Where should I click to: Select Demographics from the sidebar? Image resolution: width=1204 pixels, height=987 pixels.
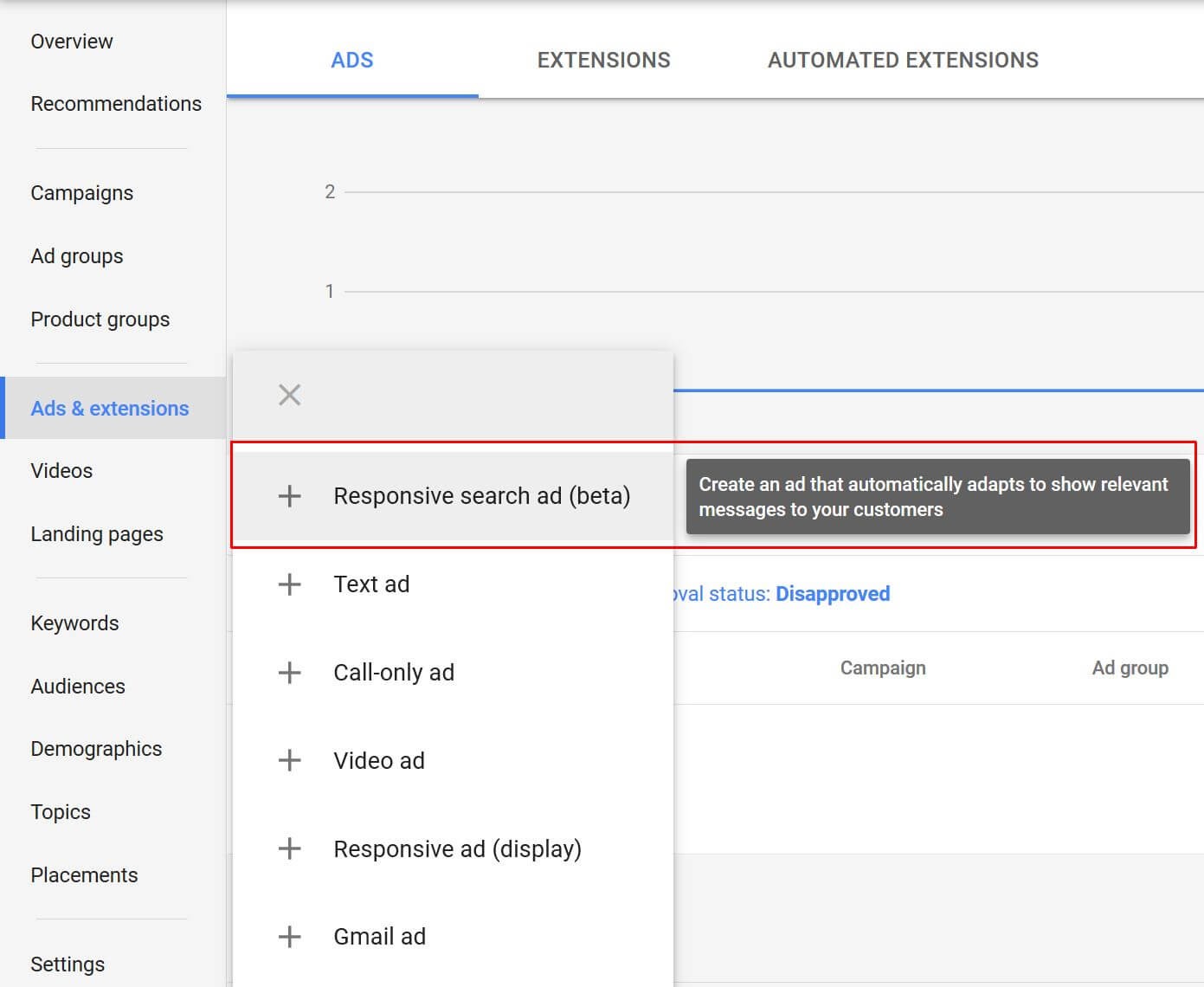pyautogui.click(x=96, y=748)
